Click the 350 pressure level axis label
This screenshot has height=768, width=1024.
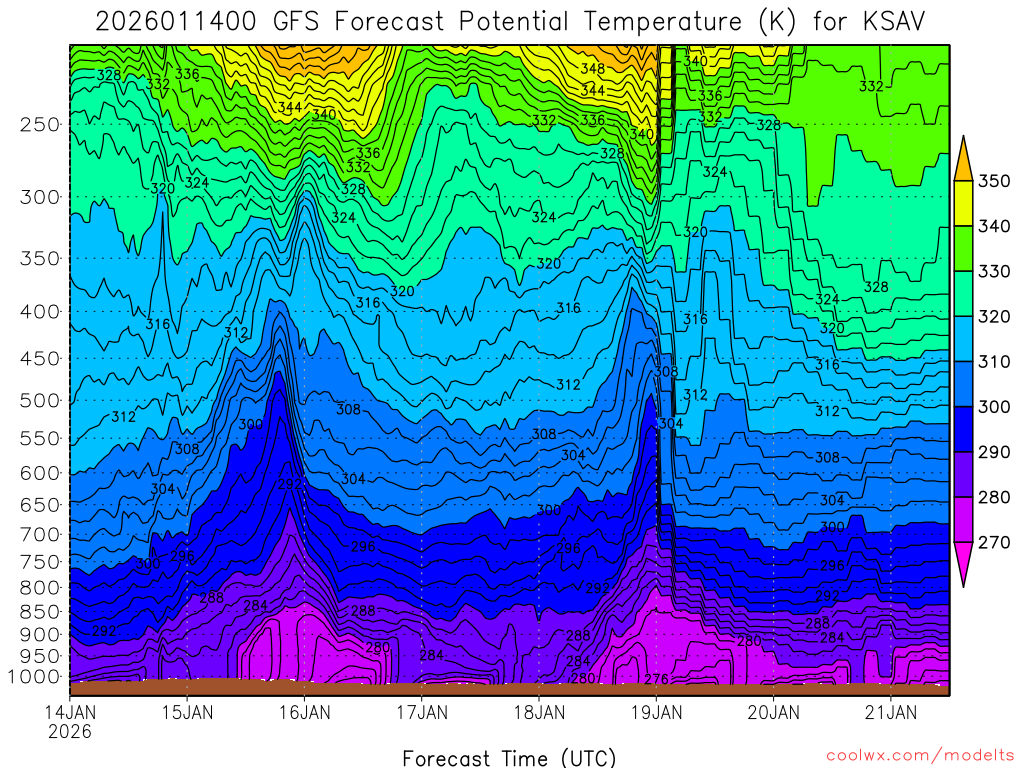click(40, 258)
